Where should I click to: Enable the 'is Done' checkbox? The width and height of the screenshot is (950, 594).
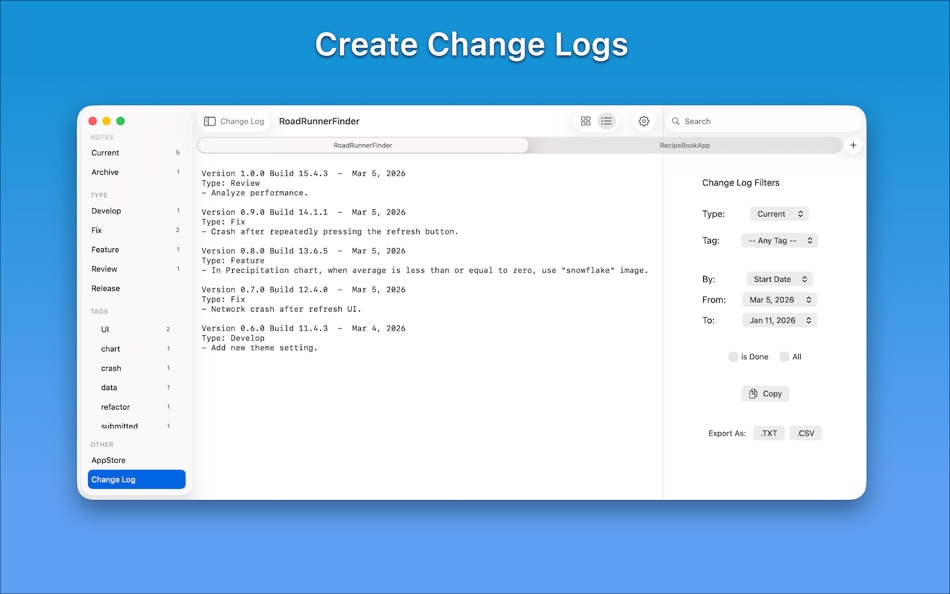coord(733,356)
